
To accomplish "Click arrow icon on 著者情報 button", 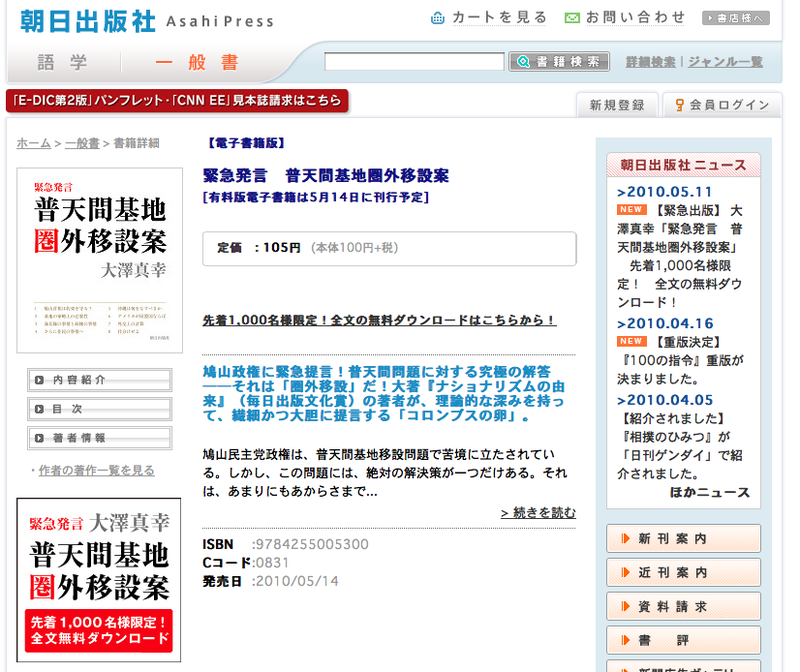I will tap(39, 438).
